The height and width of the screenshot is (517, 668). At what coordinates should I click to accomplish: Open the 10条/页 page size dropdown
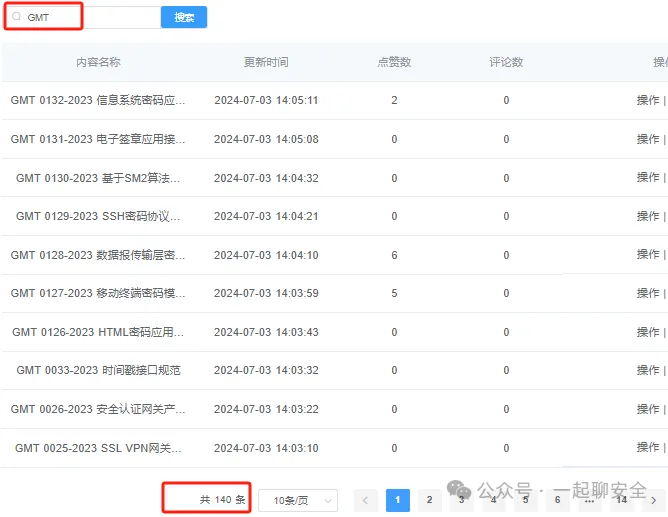(297, 500)
